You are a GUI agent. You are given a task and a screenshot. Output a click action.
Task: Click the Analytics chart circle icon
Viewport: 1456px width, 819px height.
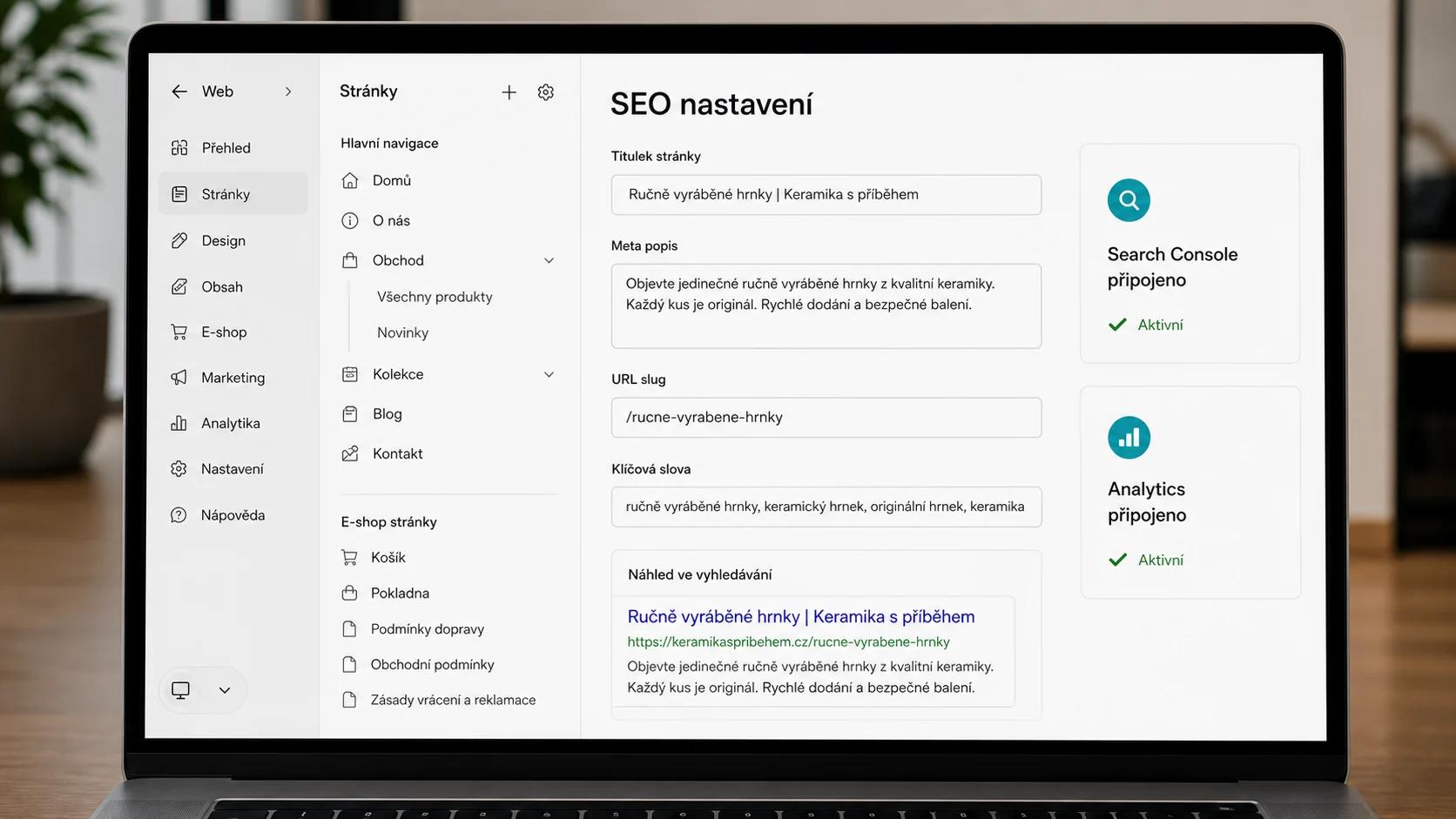(x=1129, y=437)
